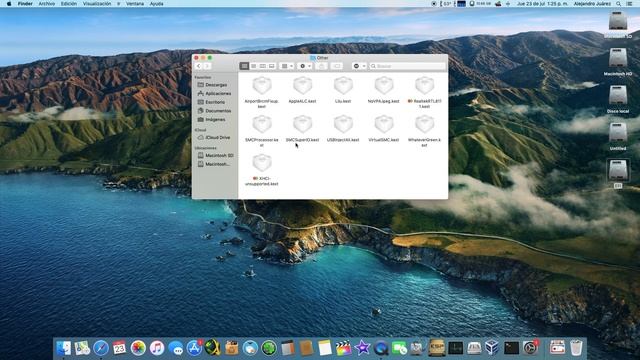Launch VirtualBox from the Dock
Viewport: 640px width, 360px height.
click(x=492, y=348)
